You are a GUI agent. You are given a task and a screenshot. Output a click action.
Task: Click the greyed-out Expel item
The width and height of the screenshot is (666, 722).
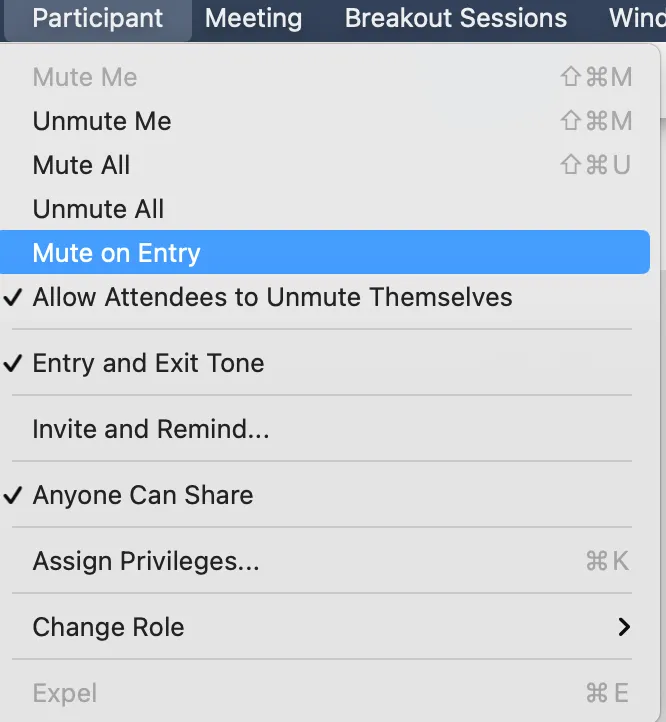(x=65, y=693)
